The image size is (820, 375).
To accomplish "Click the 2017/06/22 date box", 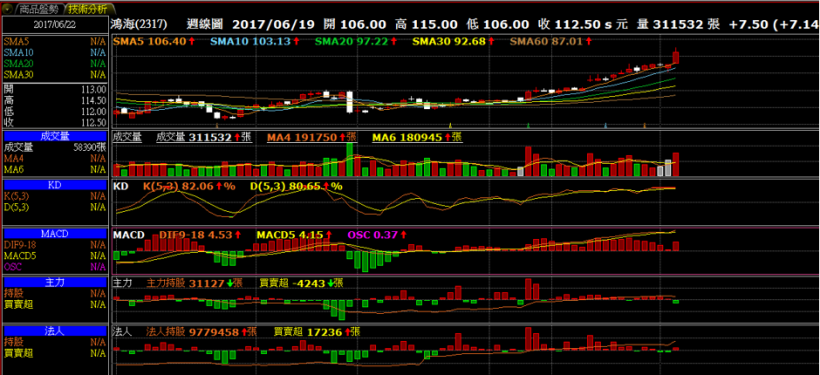I will tap(55, 25).
